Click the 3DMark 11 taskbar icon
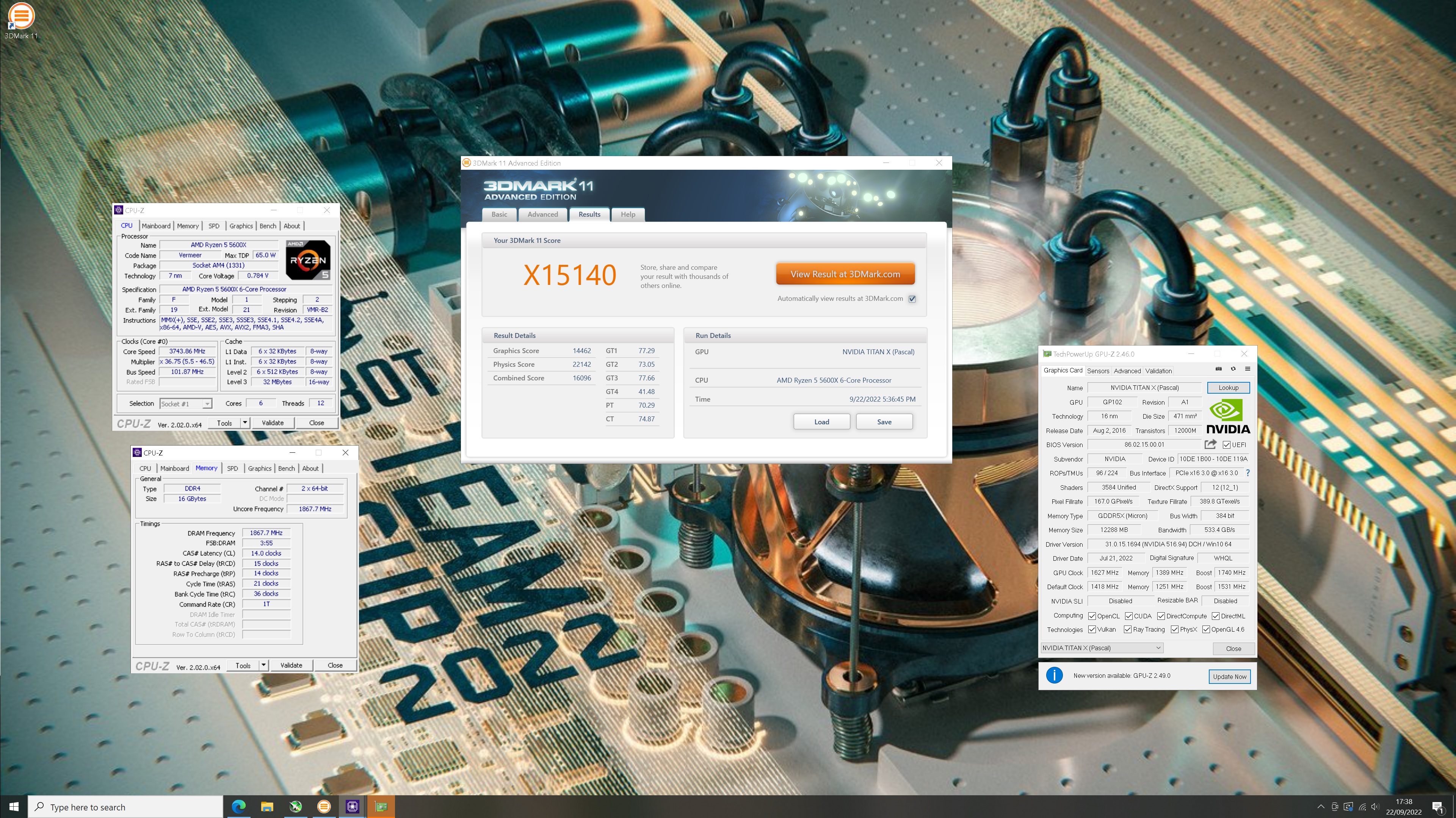The width and height of the screenshot is (1456, 818). click(x=324, y=806)
